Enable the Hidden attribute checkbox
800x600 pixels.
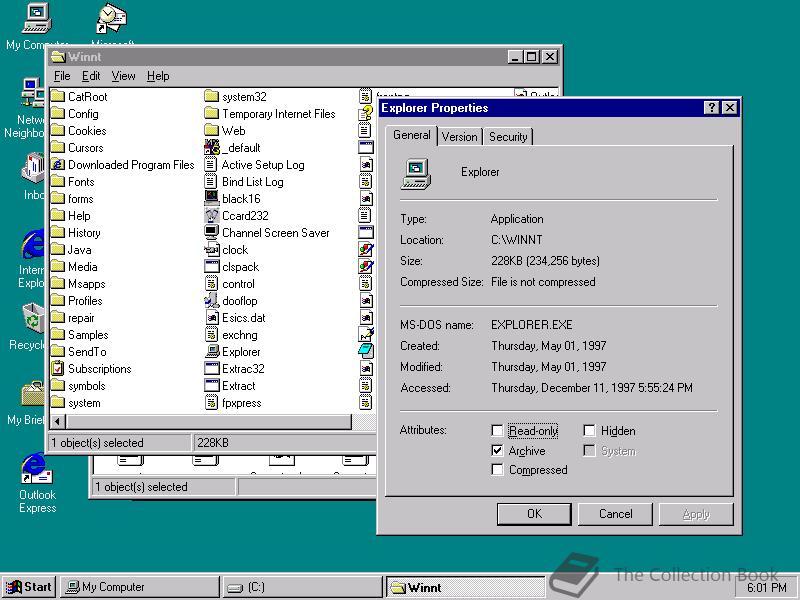[x=589, y=431]
